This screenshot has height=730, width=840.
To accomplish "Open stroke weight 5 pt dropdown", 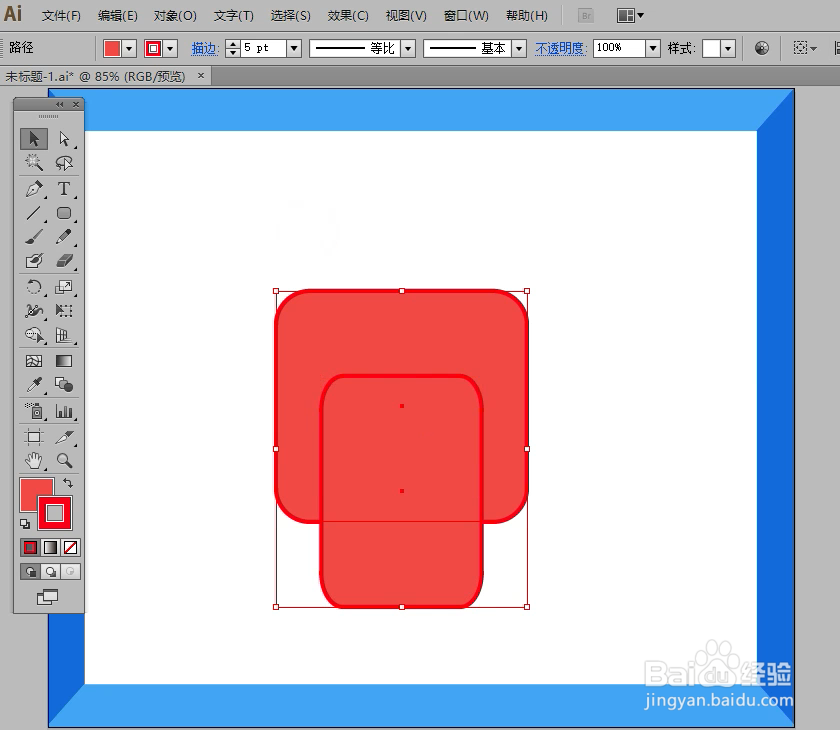I will pos(294,49).
